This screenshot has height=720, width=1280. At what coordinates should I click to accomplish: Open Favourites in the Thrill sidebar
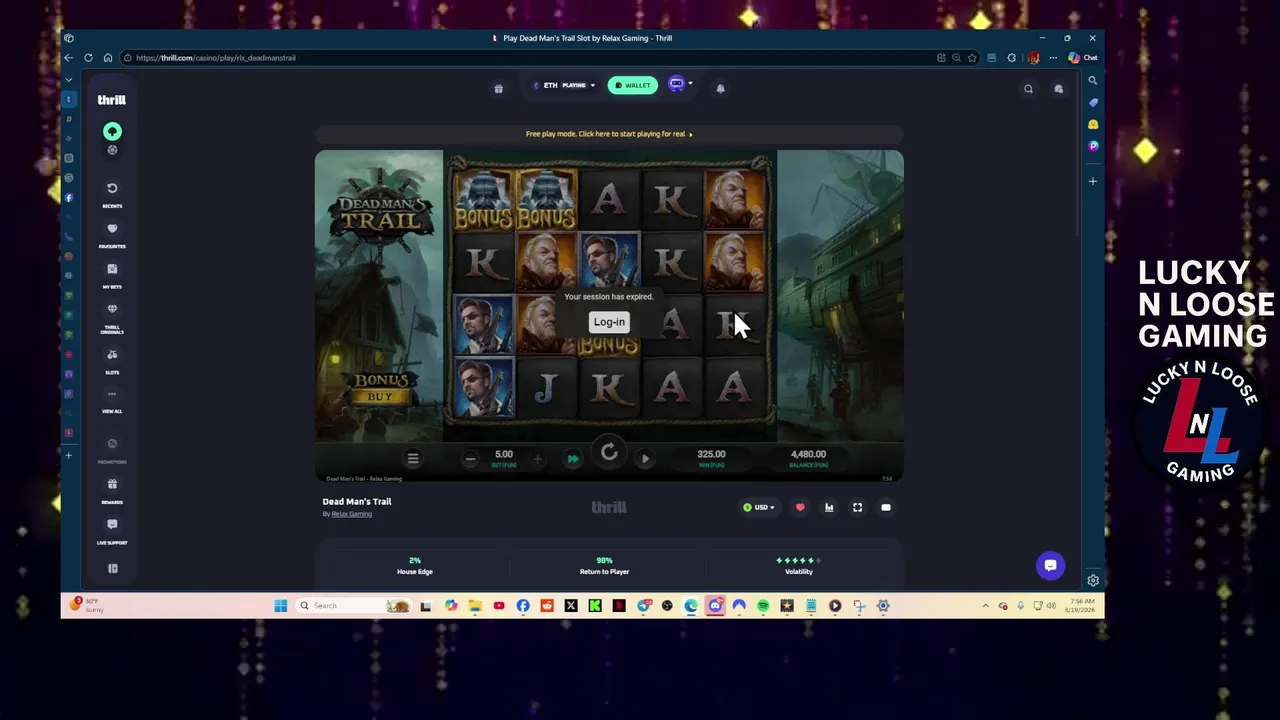click(112, 235)
